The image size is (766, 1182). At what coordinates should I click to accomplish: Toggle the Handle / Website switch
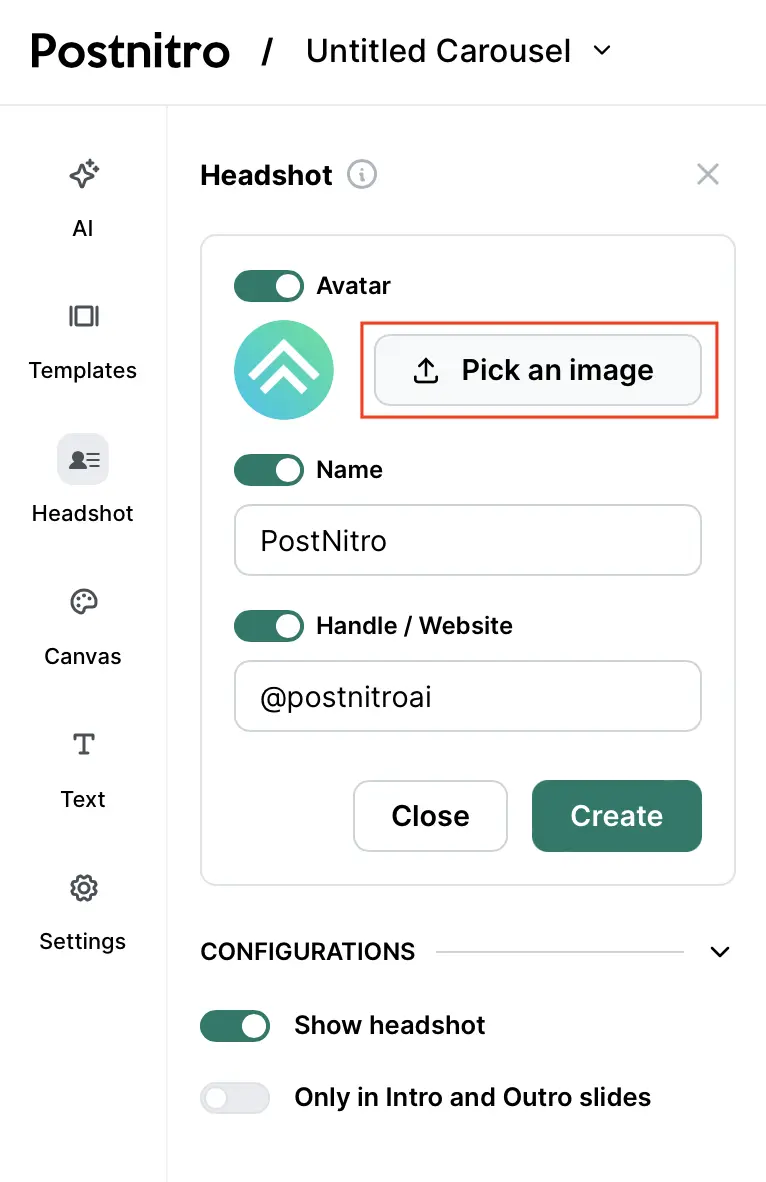point(269,626)
